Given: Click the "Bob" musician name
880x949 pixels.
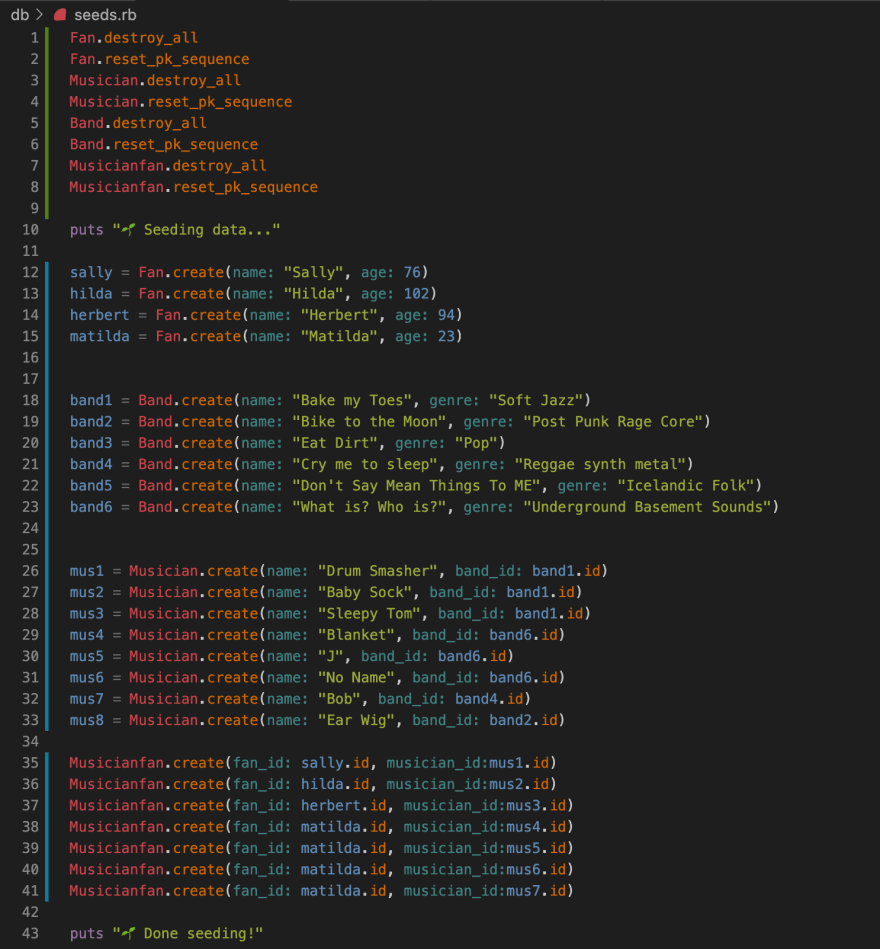Looking at the screenshot, I should 340,698.
